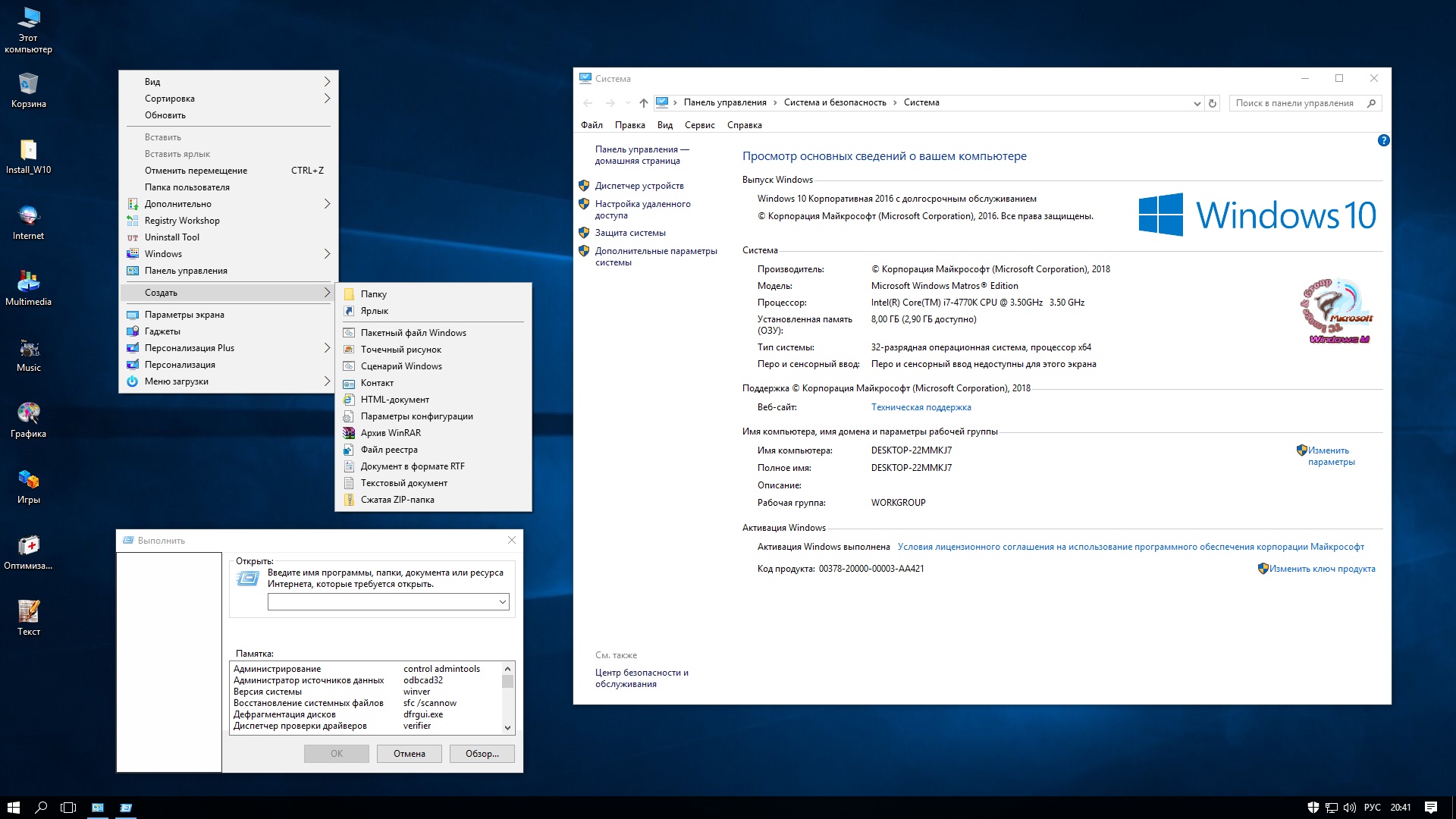
Task: Open Диспетчер устройств link
Action: pyautogui.click(x=639, y=186)
